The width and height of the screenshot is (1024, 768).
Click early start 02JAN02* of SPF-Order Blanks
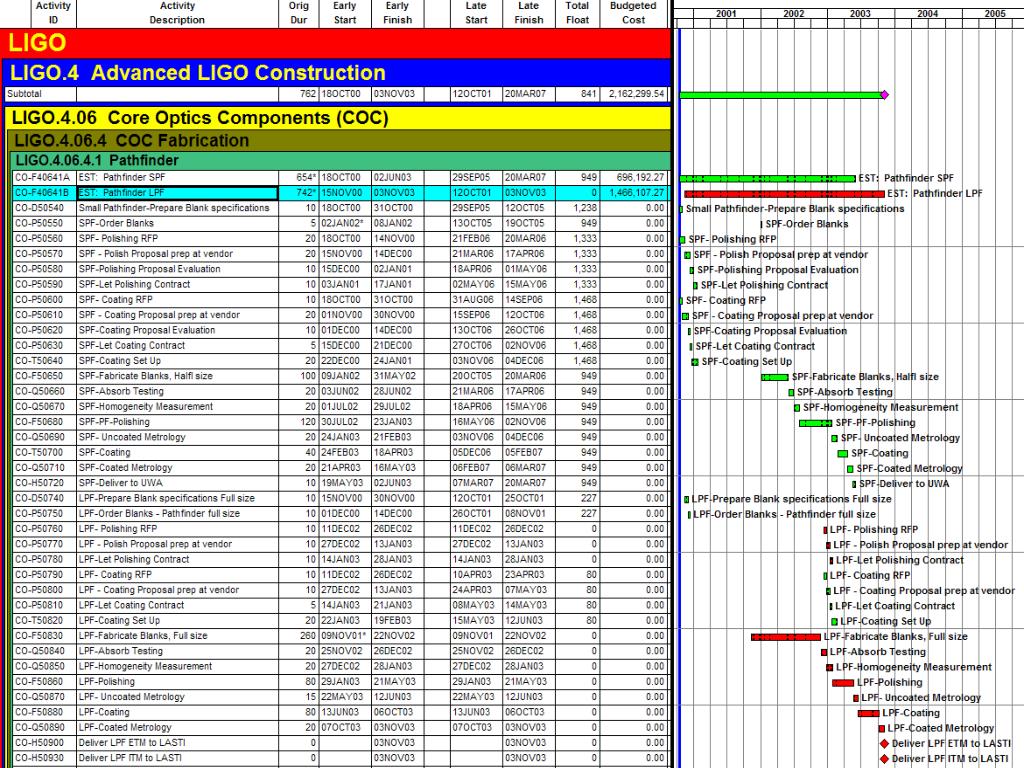343,223
